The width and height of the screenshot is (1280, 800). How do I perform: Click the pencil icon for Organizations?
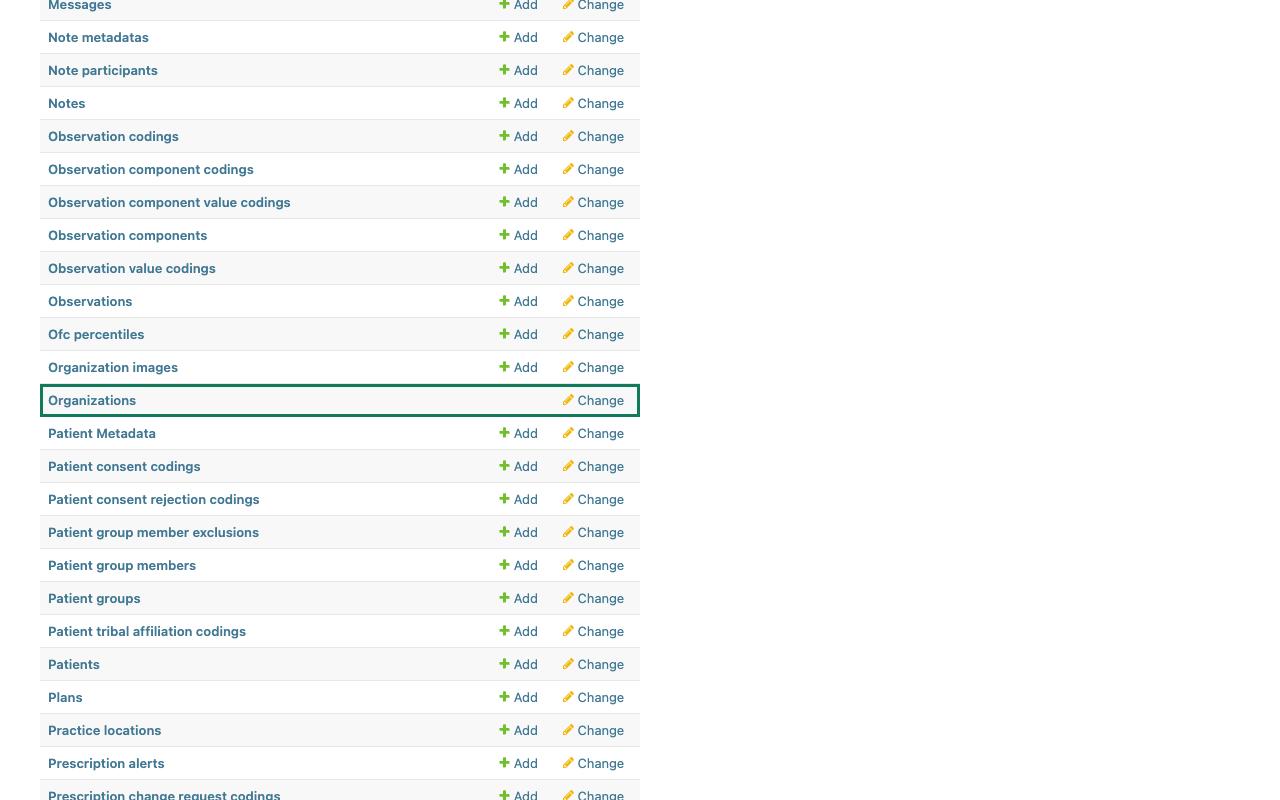click(568, 400)
